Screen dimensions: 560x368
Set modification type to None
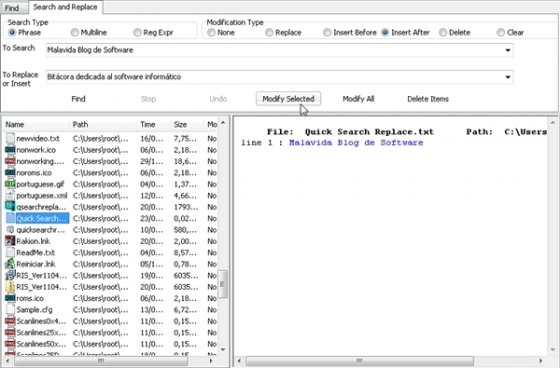click(x=211, y=33)
